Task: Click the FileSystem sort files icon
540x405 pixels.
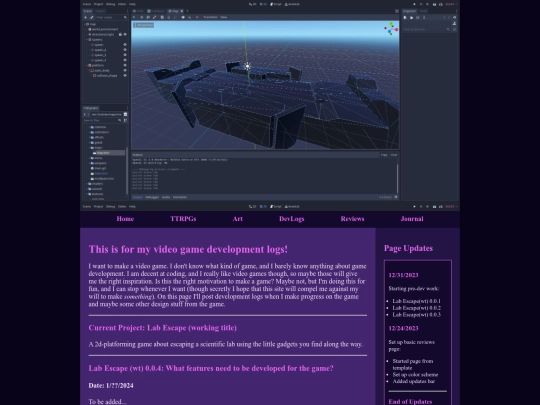Action: [125, 120]
